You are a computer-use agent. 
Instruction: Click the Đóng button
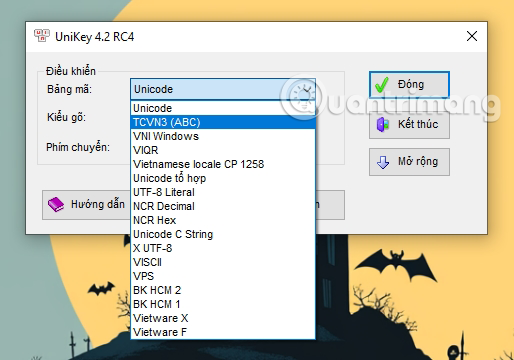(x=409, y=85)
